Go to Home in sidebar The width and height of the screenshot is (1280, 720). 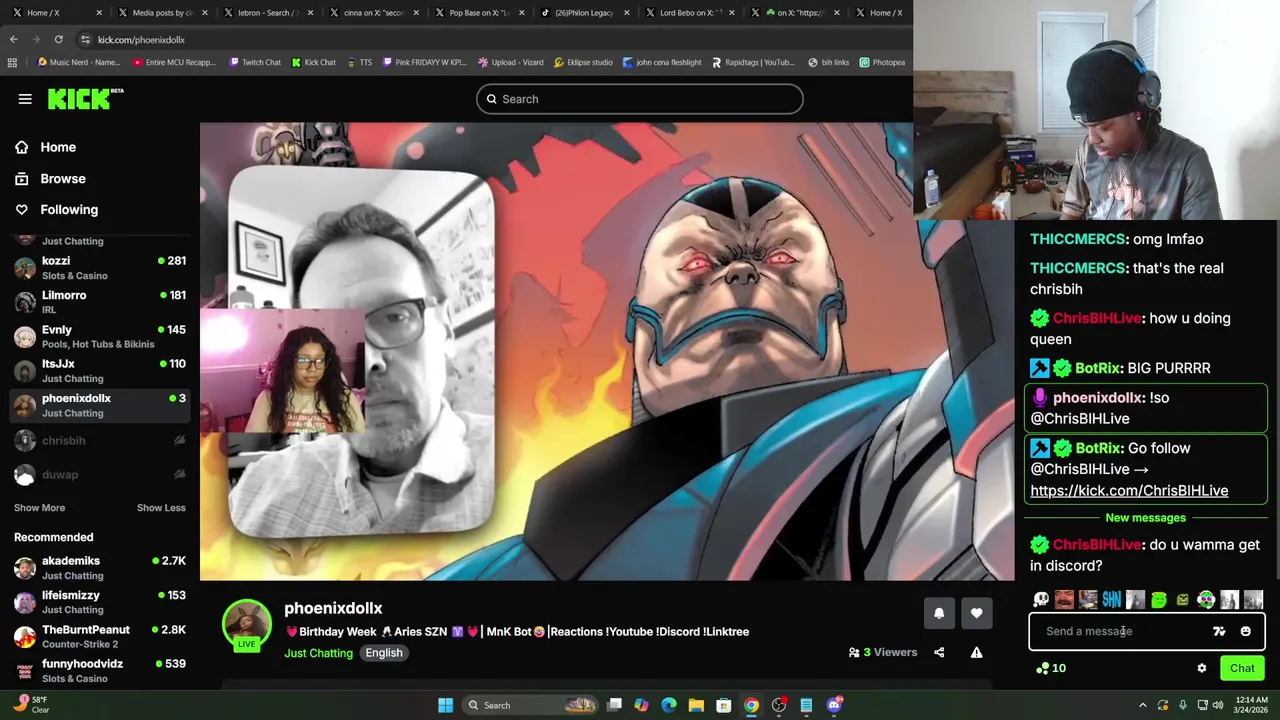45,147
